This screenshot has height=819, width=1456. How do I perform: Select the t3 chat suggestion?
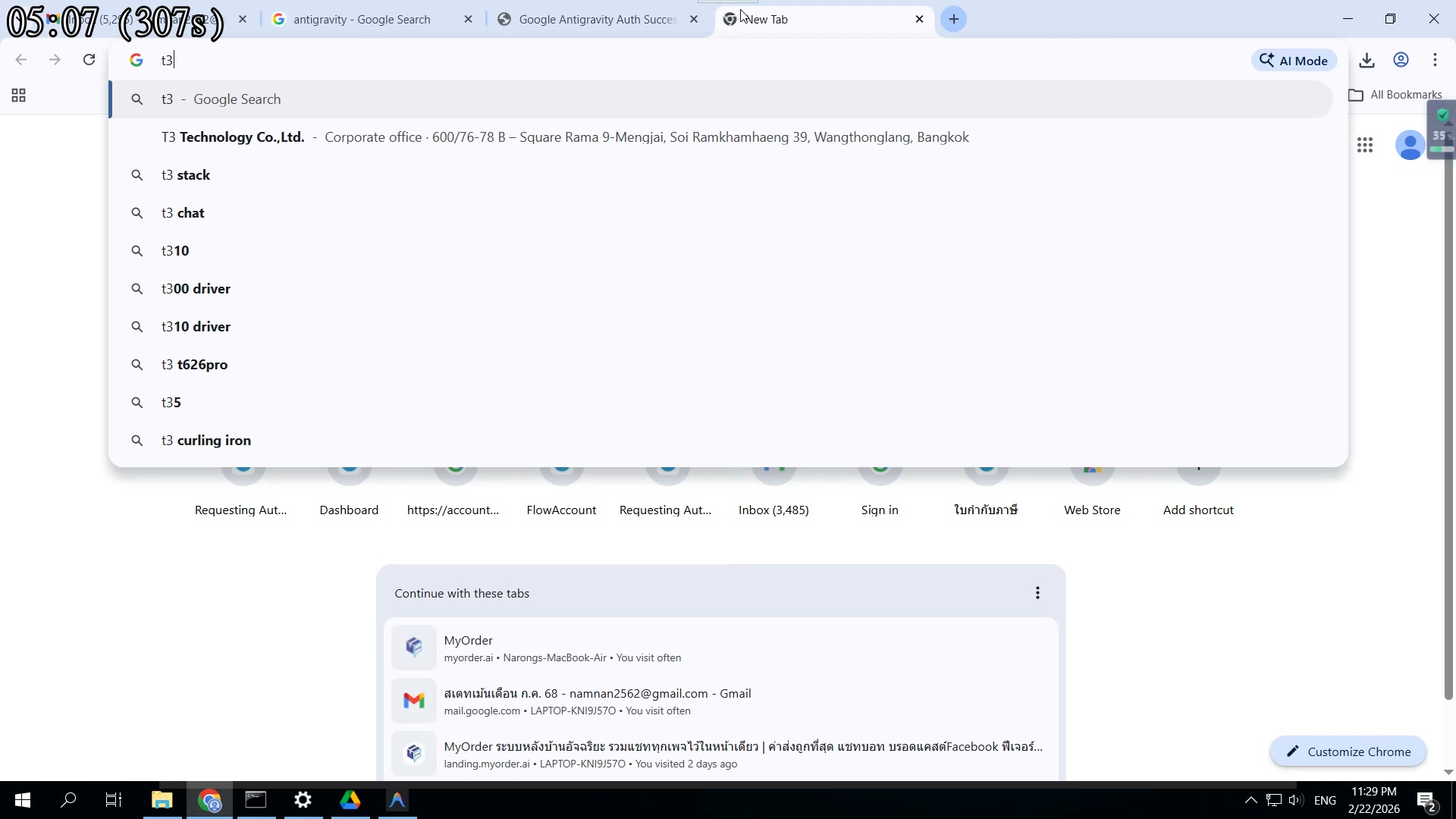click(183, 213)
